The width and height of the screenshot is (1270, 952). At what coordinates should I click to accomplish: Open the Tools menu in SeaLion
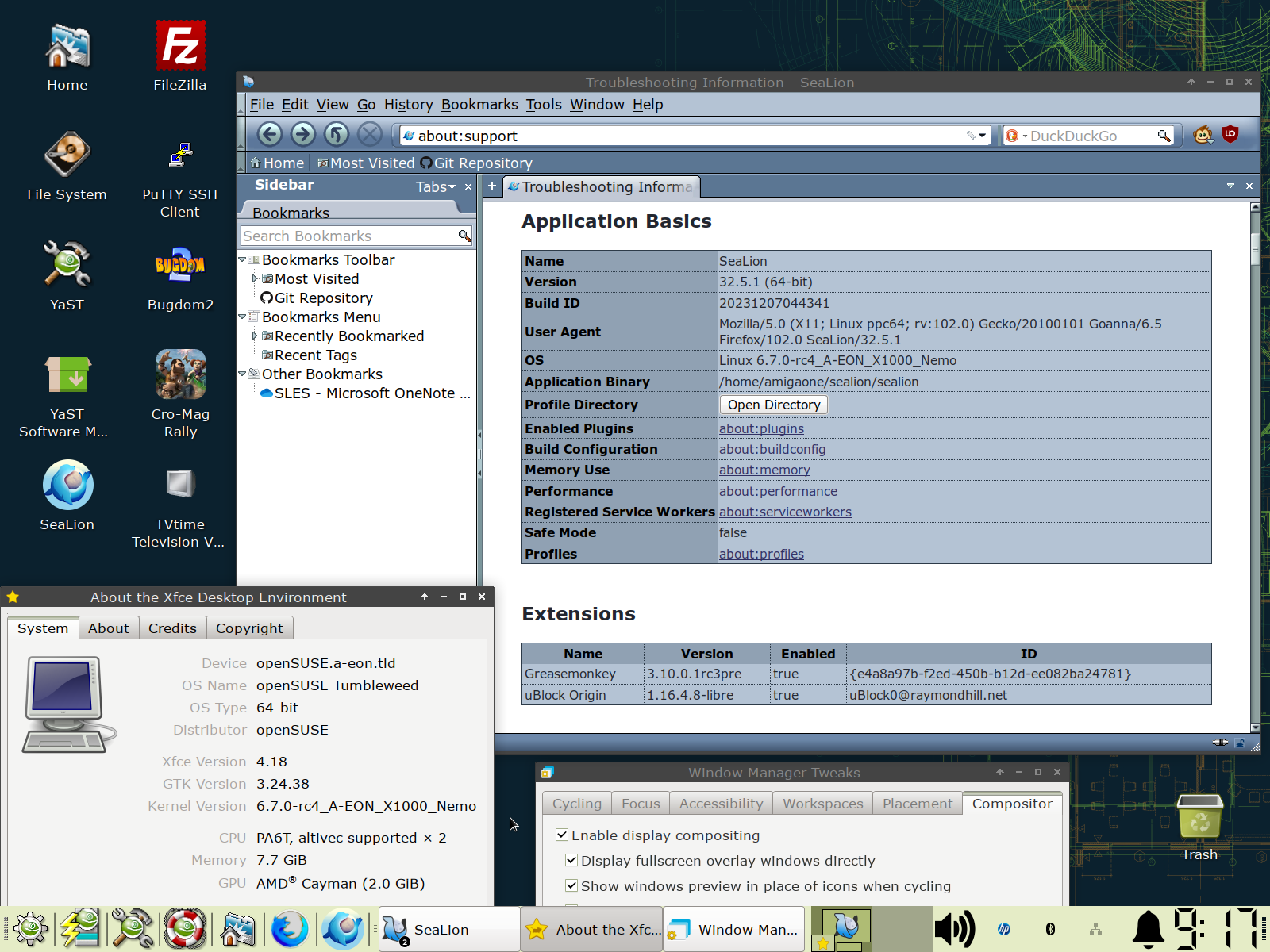pos(544,105)
